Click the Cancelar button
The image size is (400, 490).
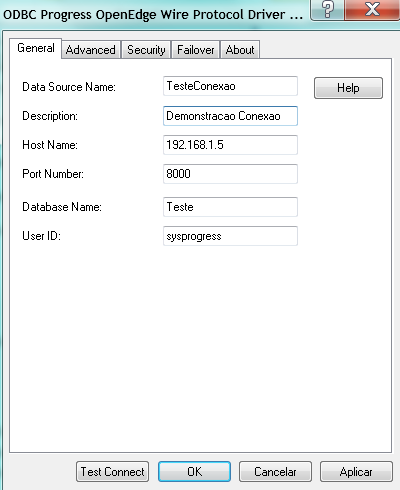[x=275, y=472]
